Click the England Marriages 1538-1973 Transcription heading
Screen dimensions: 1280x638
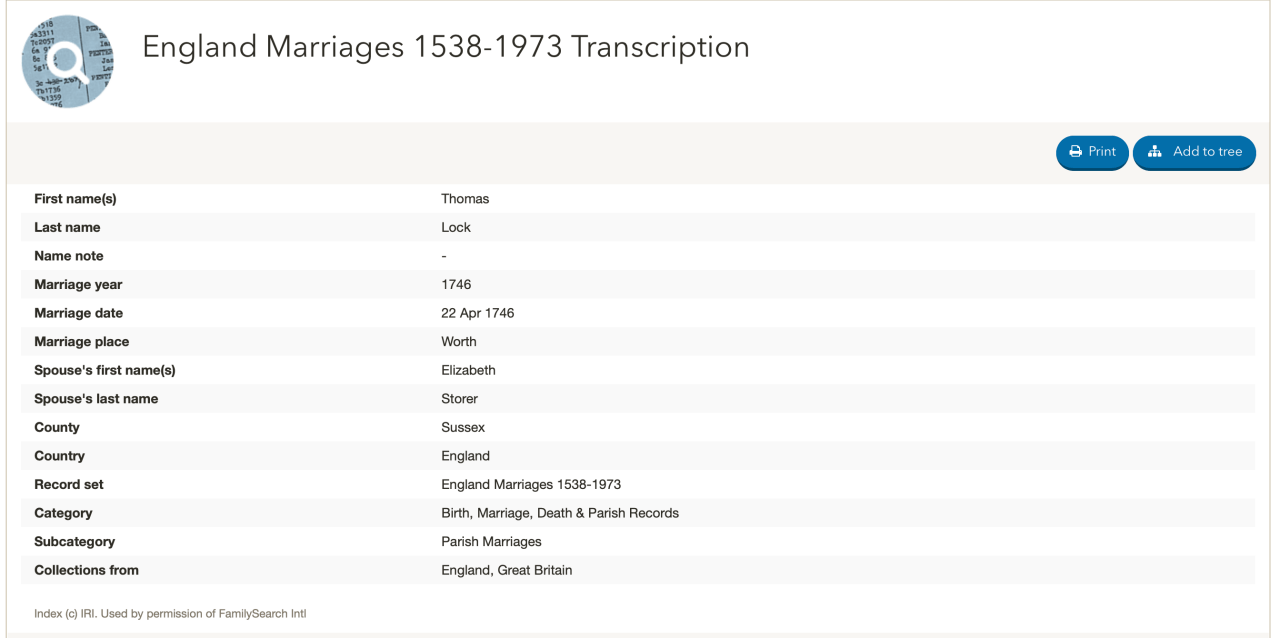click(446, 47)
